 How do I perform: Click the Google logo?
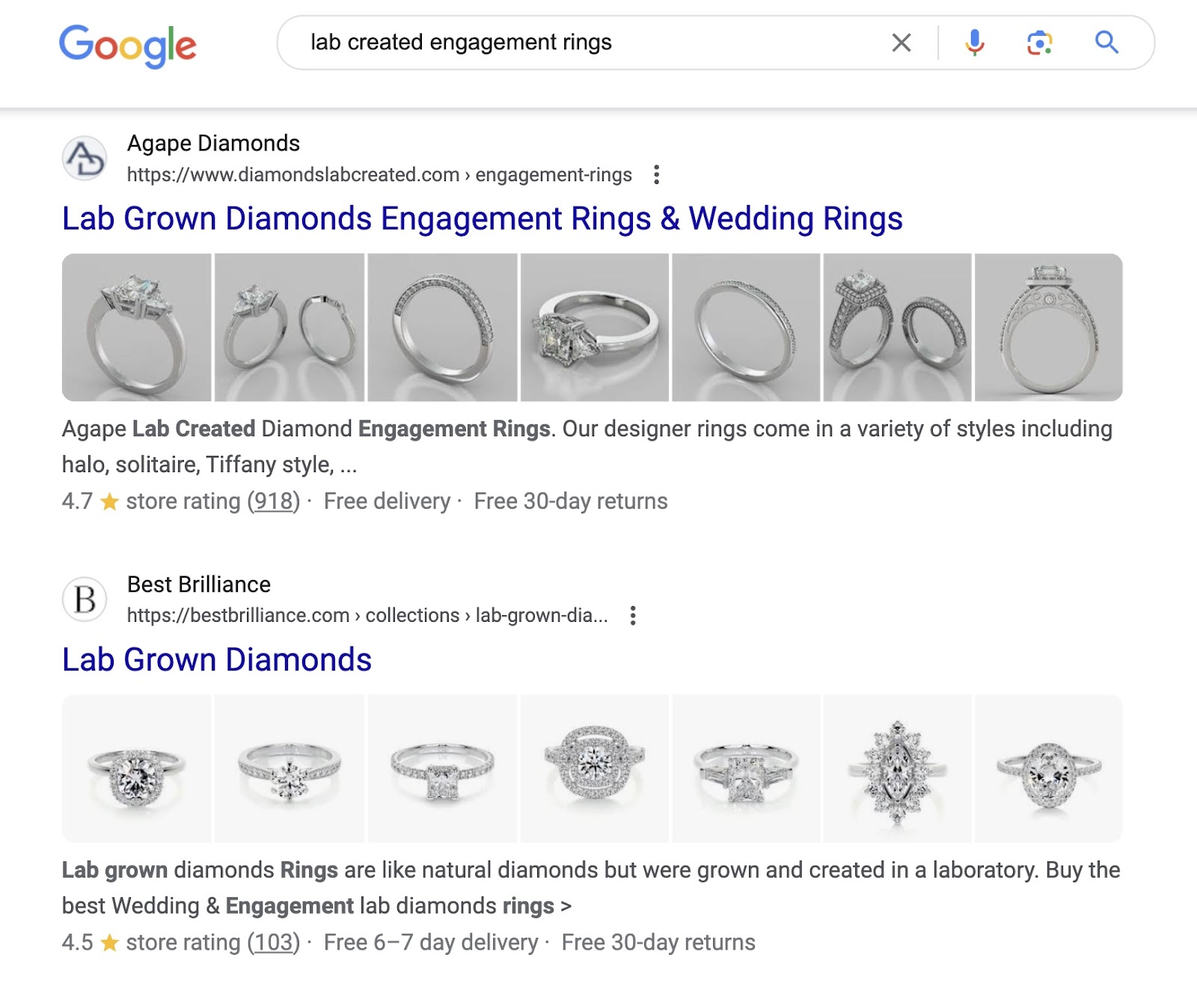127,46
